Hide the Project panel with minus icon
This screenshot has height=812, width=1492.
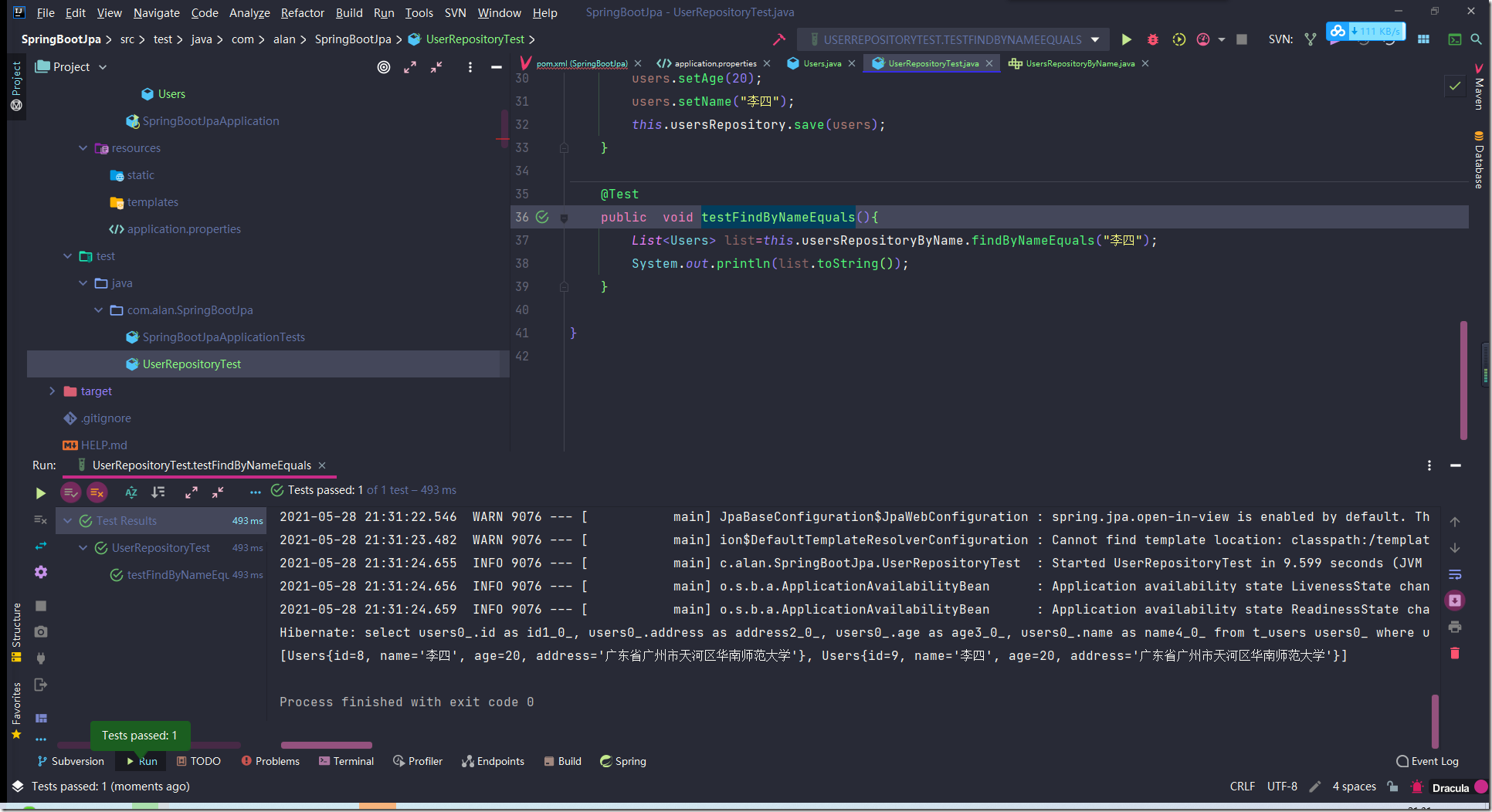tap(496, 67)
